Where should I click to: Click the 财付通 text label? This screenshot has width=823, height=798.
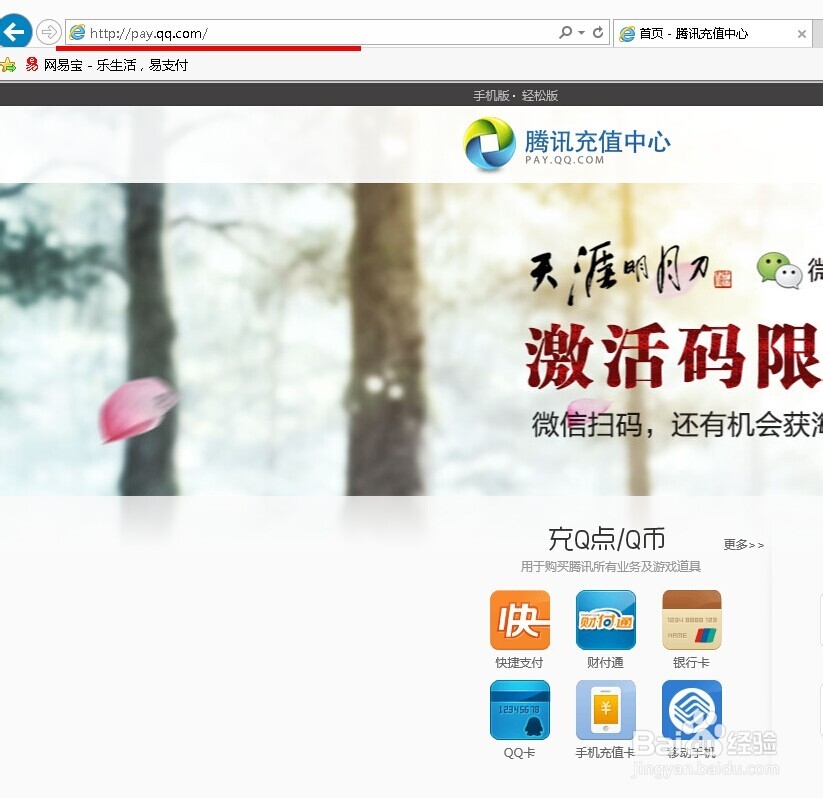(605, 663)
